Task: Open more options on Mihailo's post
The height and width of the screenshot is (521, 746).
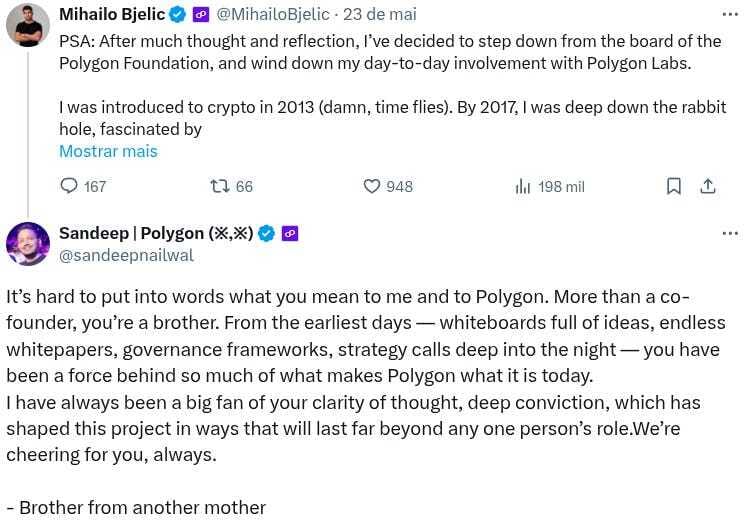Action: click(x=730, y=14)
